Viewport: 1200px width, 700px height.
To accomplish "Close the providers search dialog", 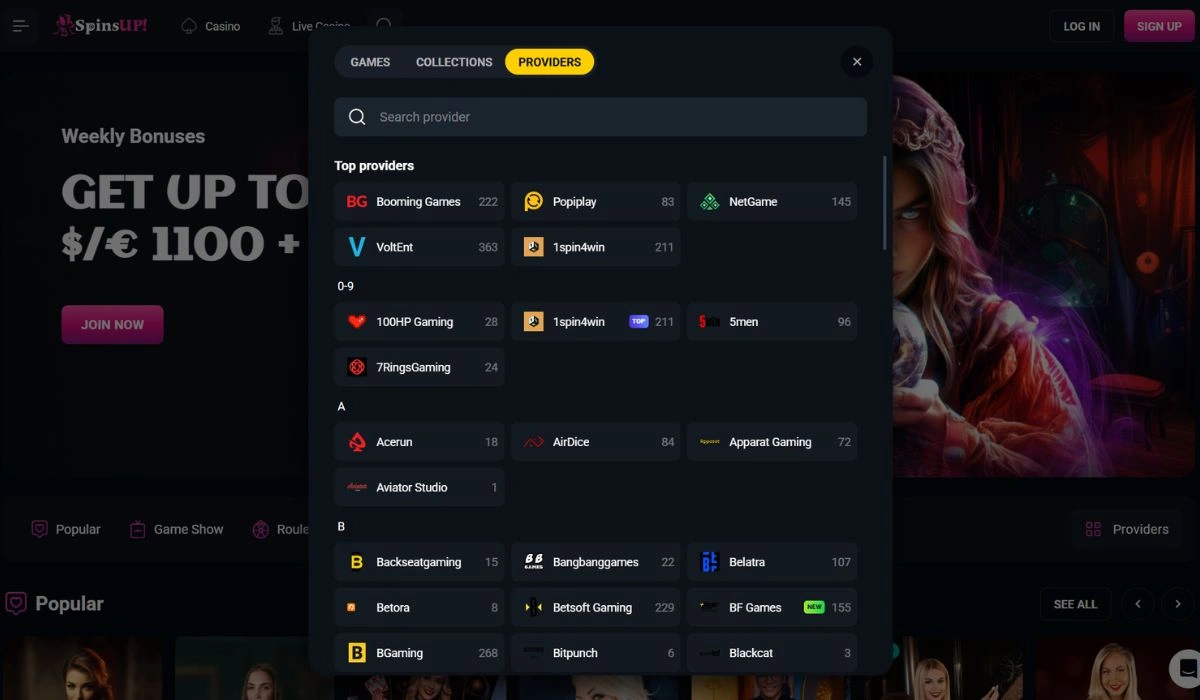I will 857,62.
